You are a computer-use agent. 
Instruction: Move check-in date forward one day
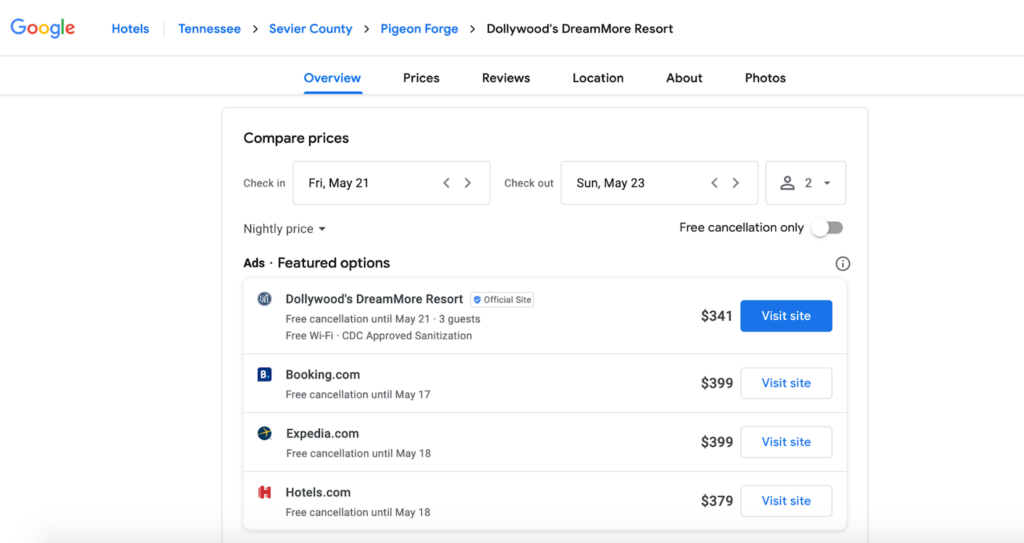pos(468,183)
